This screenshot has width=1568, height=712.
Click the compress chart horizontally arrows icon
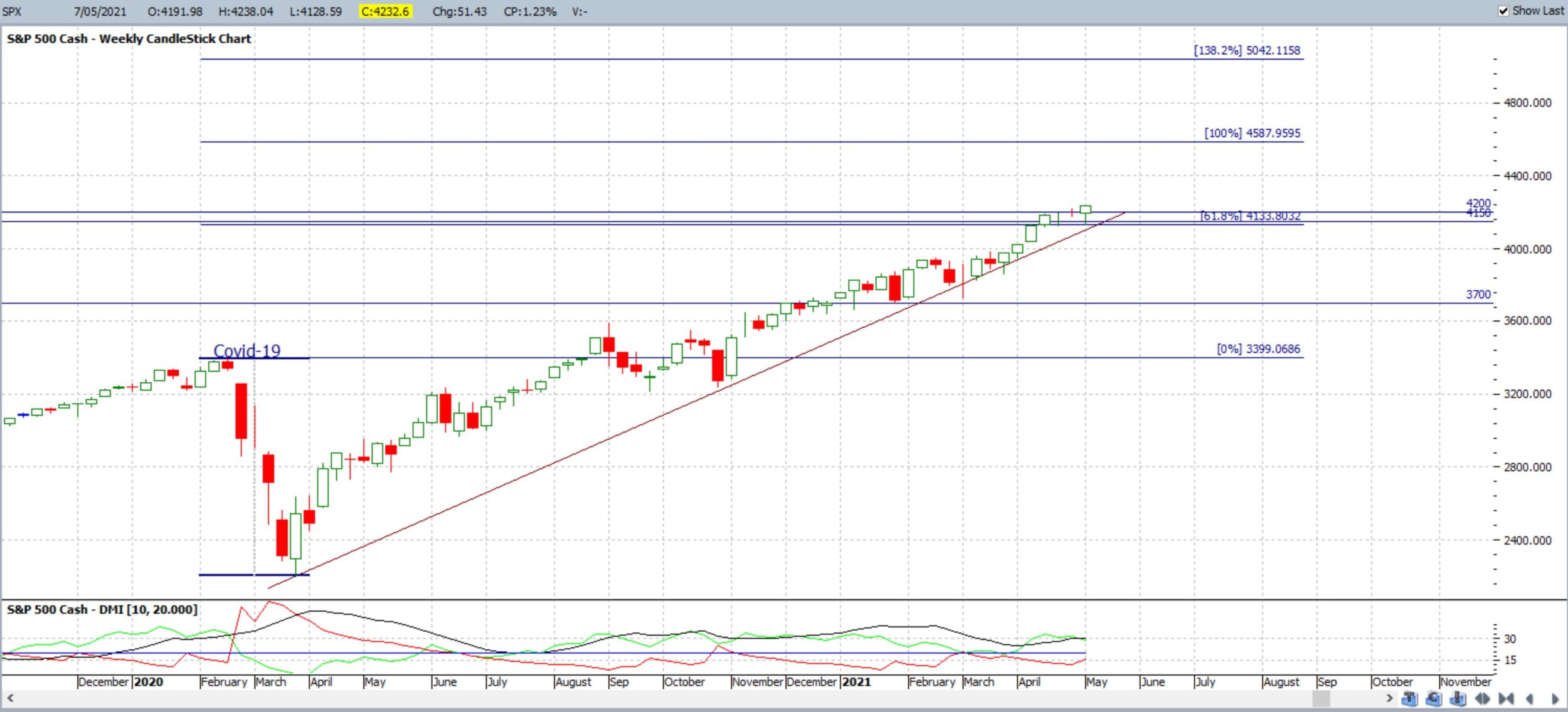(1506, 698)
